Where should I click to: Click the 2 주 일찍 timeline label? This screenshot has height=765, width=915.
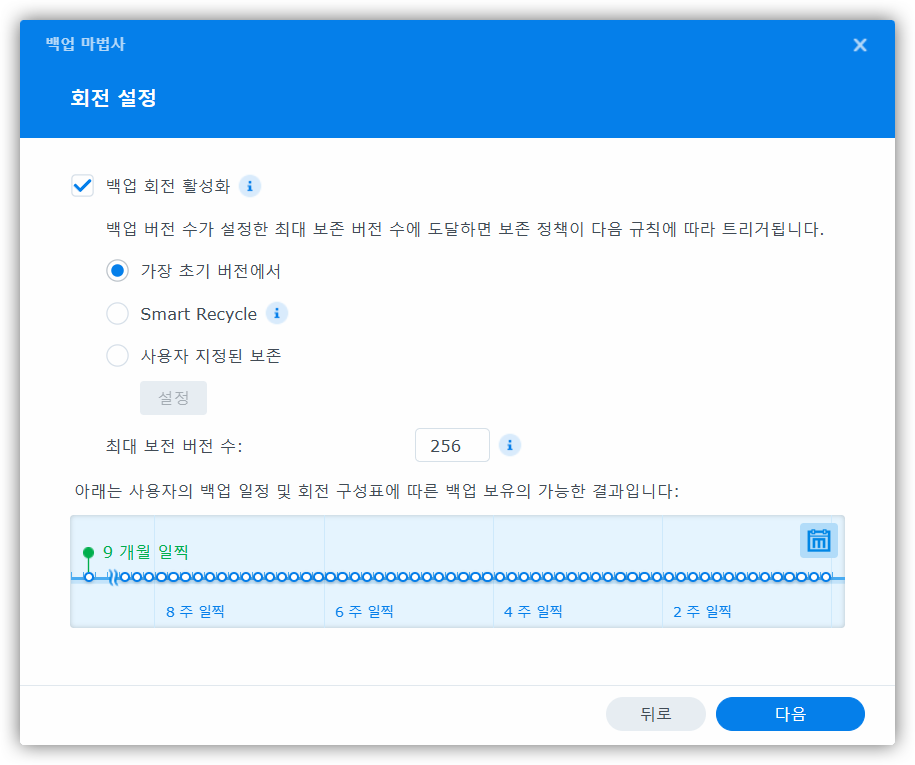[x=702, y=611]
